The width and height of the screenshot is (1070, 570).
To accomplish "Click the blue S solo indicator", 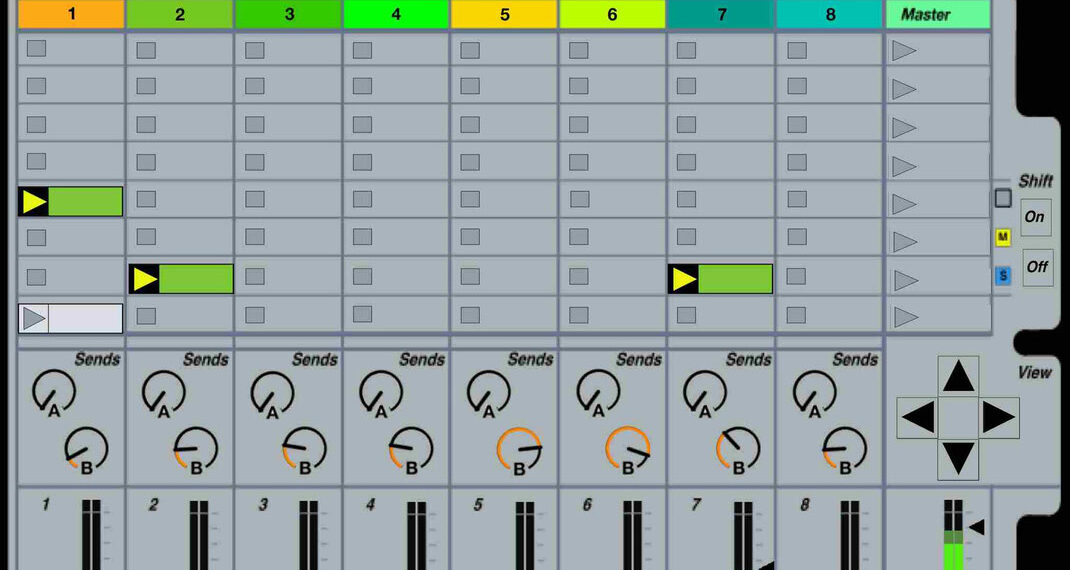I will pos(1002,276).
